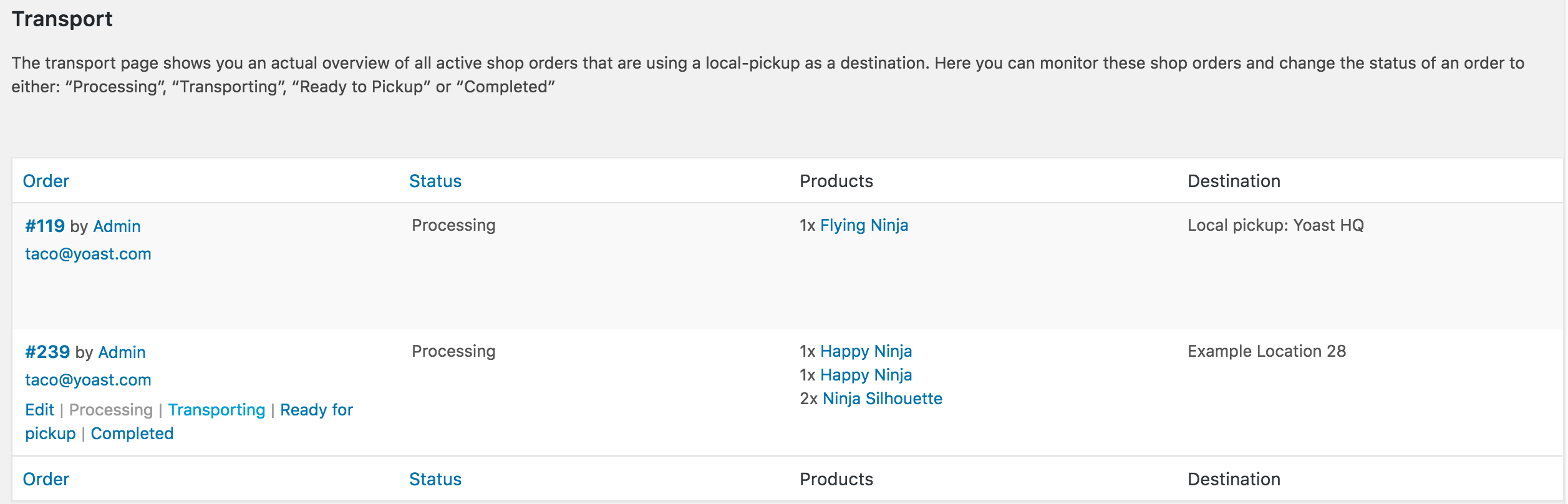The image size is (1568, 504).
Task: Open order #239
Action: tap(47, 352)
